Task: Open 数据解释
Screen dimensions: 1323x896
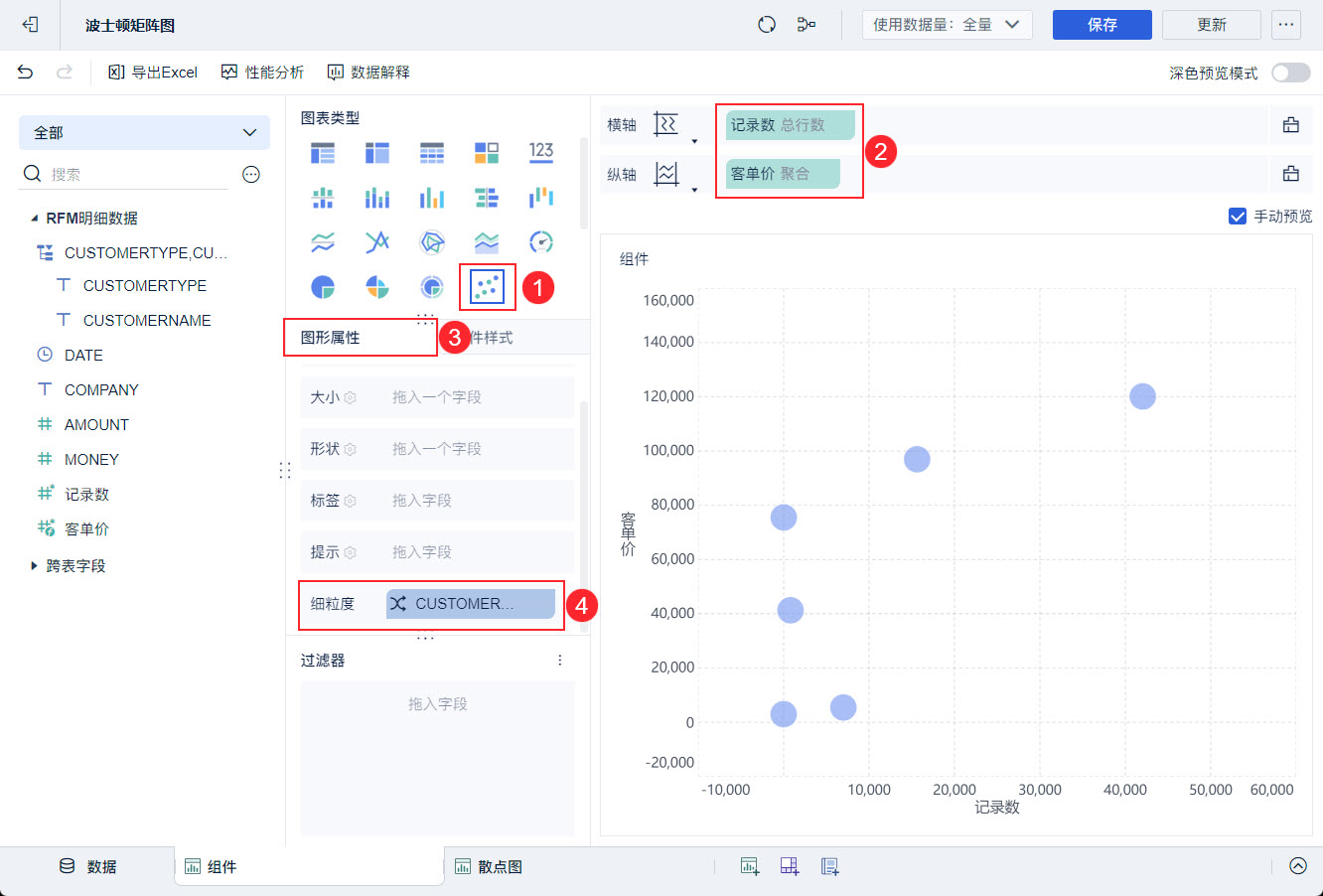Action: [x=368, y=73]
